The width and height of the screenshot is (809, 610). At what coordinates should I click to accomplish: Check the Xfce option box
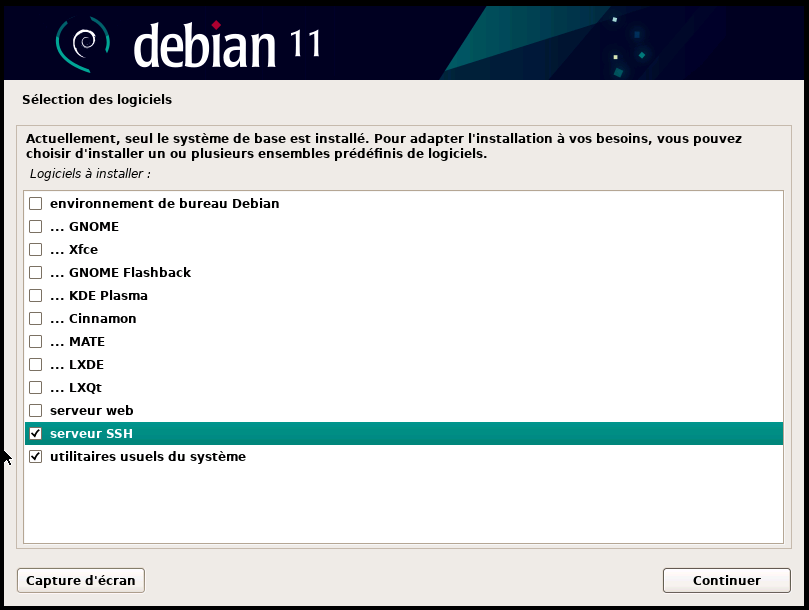click(x=36, y=249)
